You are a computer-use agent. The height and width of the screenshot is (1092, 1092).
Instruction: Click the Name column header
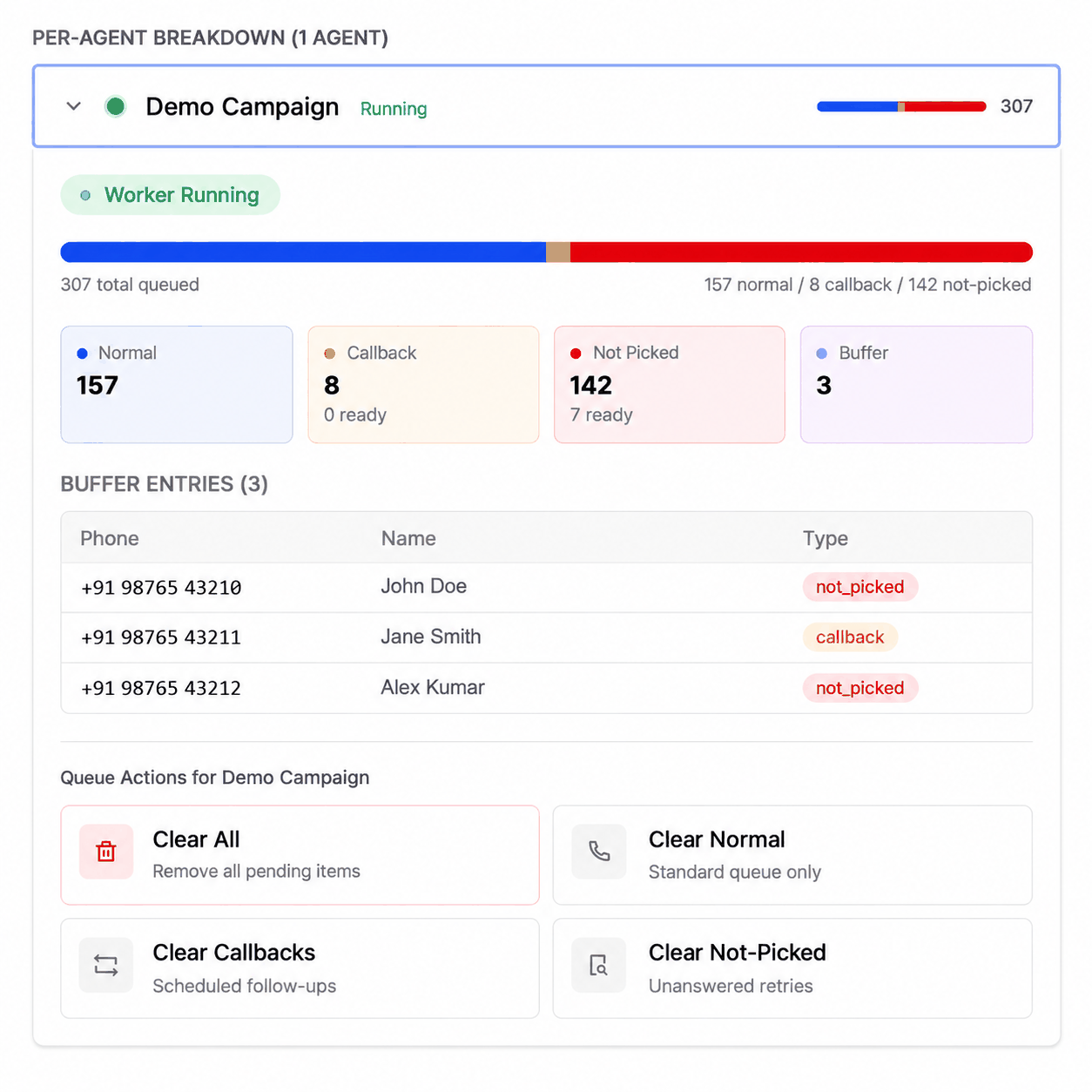point(408,538)
